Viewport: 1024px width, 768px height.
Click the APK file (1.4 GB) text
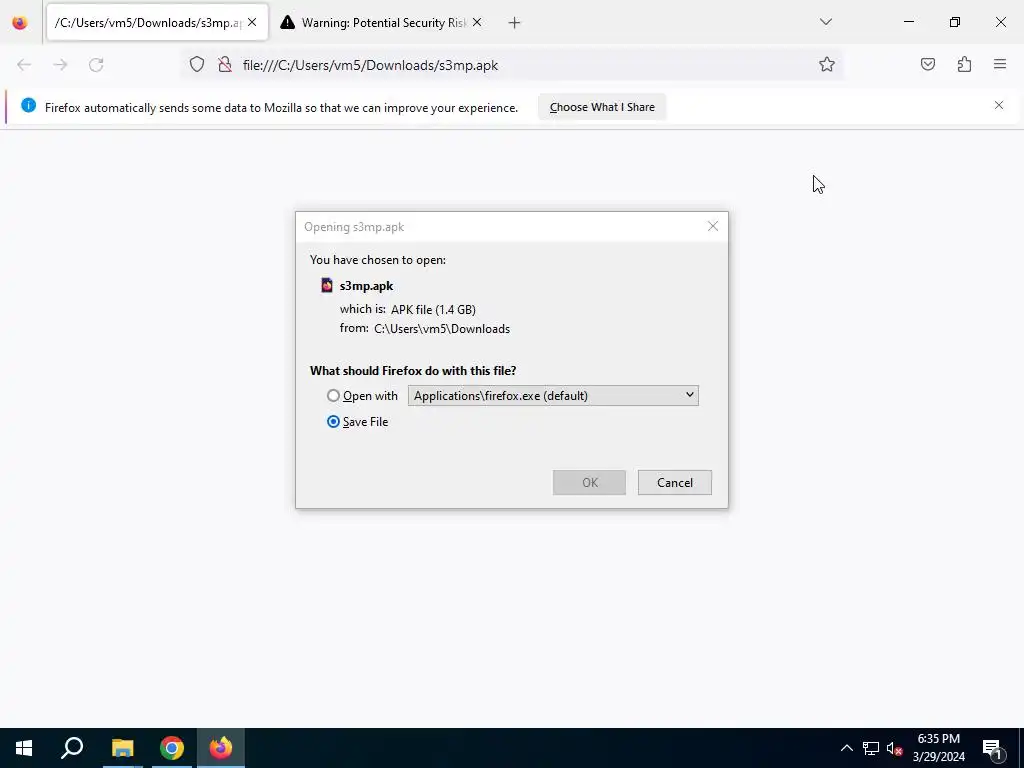pyautogui.click(x=433, y=310)
